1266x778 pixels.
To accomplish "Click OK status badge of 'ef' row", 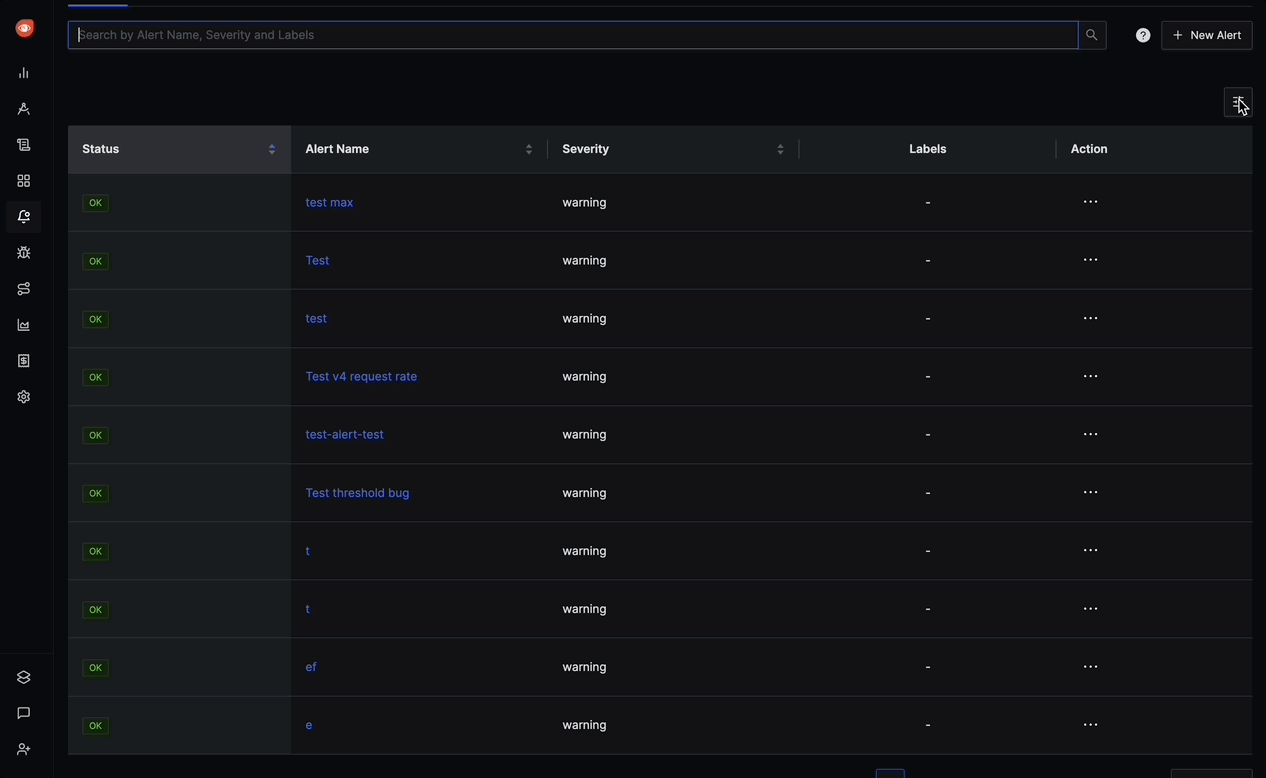I will [x=95, y=668].
